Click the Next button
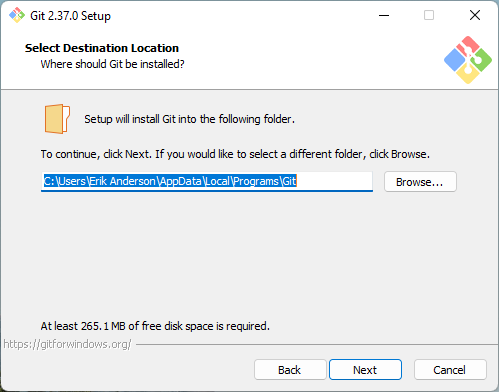 click(365, 369)
